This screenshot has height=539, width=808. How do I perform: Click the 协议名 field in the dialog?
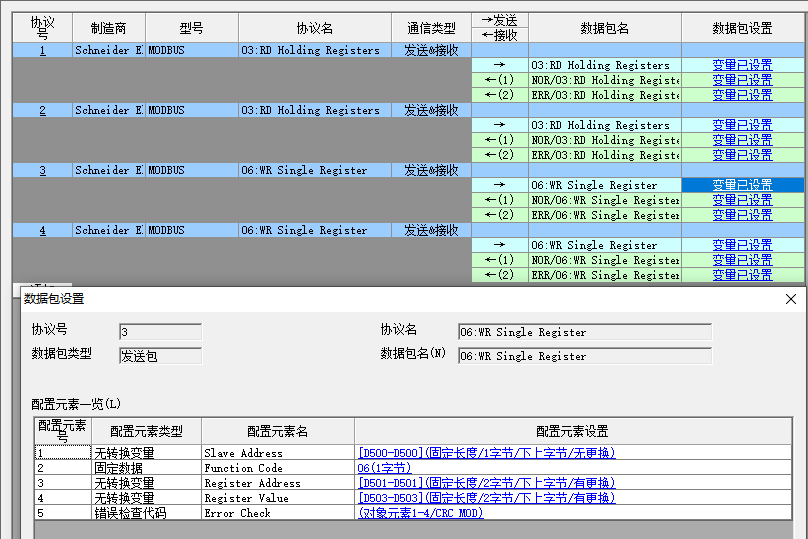point(584,332)
